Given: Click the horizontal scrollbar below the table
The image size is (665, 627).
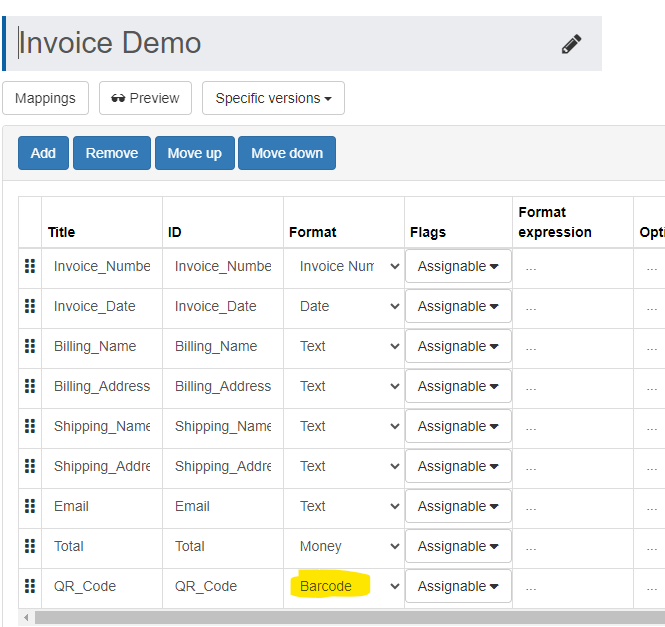Looking at the screenshot, I should [340, 617].
